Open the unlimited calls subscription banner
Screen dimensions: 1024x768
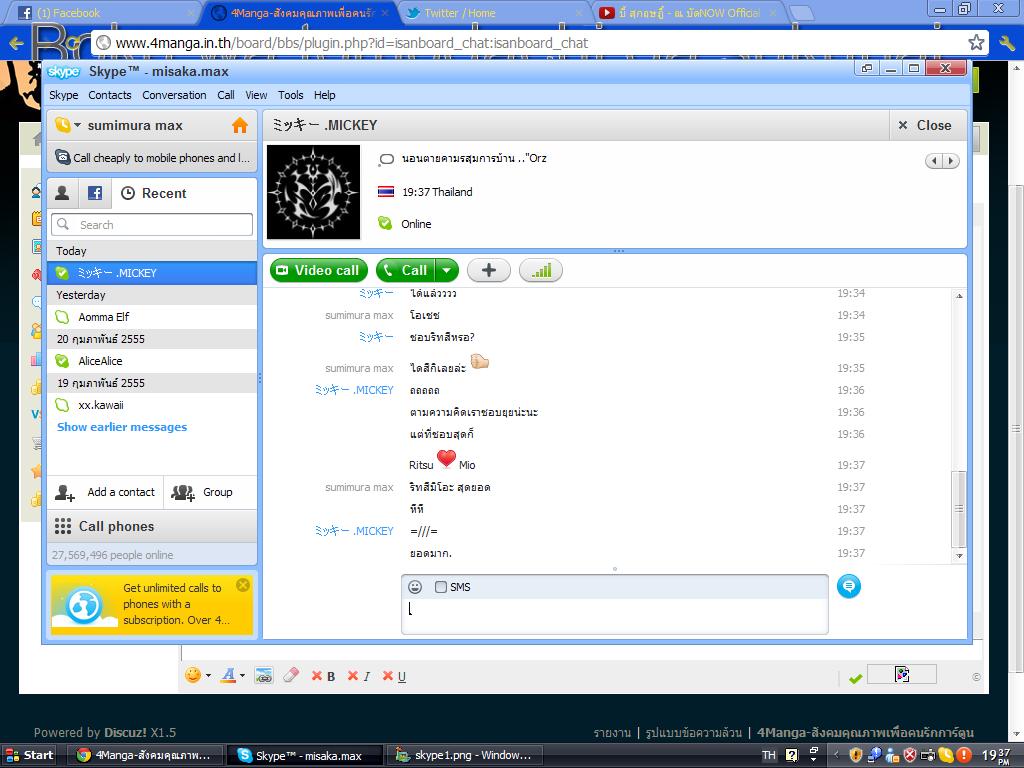[x=152, y=604]
